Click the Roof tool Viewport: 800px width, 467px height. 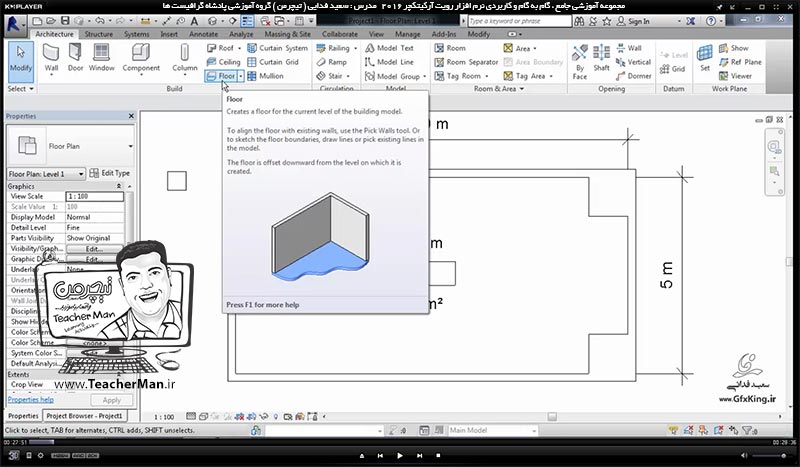[x=220, y=48]
